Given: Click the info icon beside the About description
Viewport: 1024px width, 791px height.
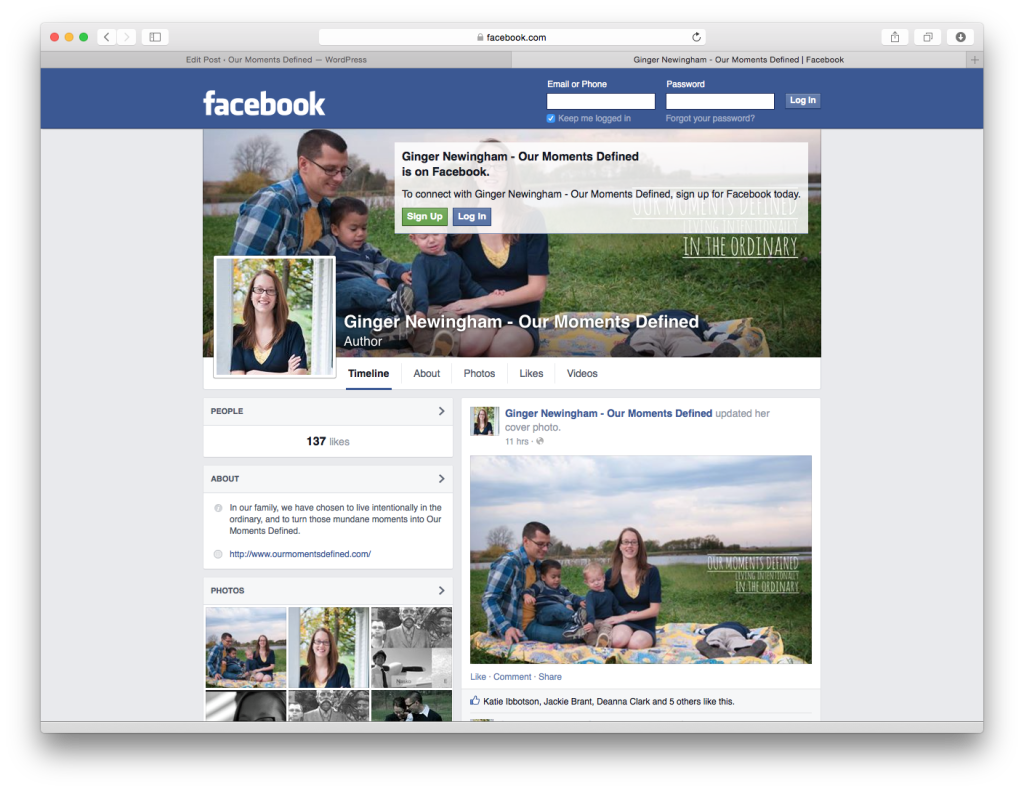Looking at the screenshot, I should (218, 508).
